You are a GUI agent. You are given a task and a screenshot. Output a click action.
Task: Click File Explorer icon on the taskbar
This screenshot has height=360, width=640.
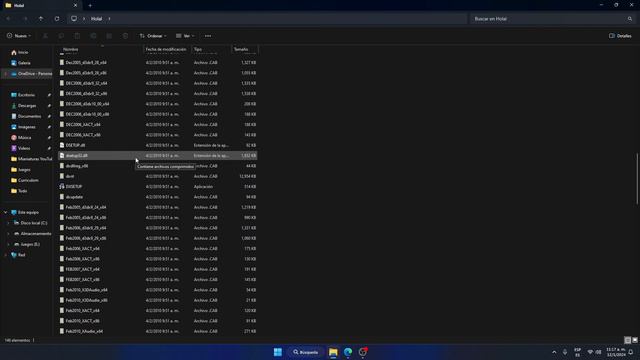pos(333,352)
